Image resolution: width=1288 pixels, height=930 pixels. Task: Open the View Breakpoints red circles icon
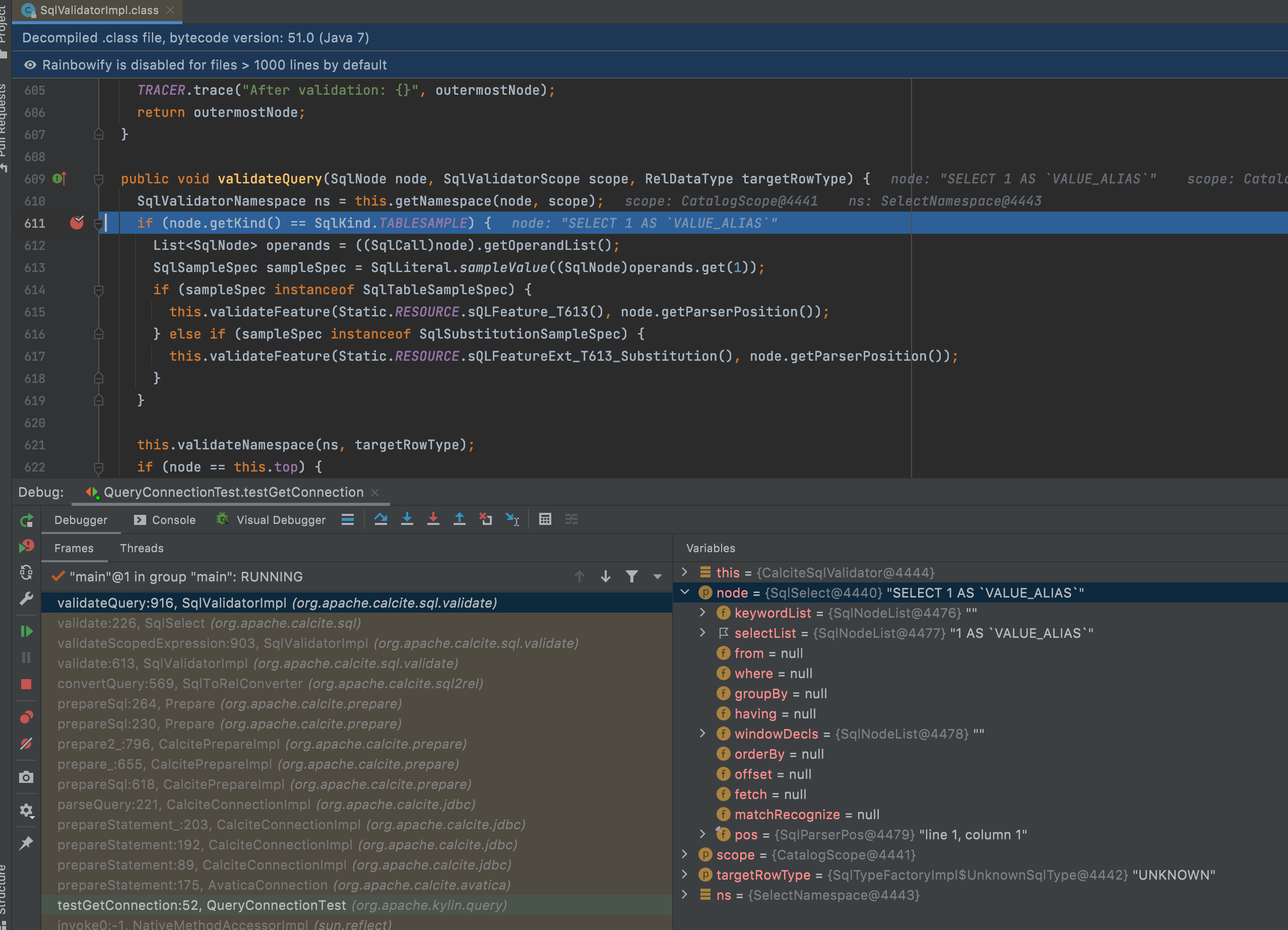tap(26, 717)
